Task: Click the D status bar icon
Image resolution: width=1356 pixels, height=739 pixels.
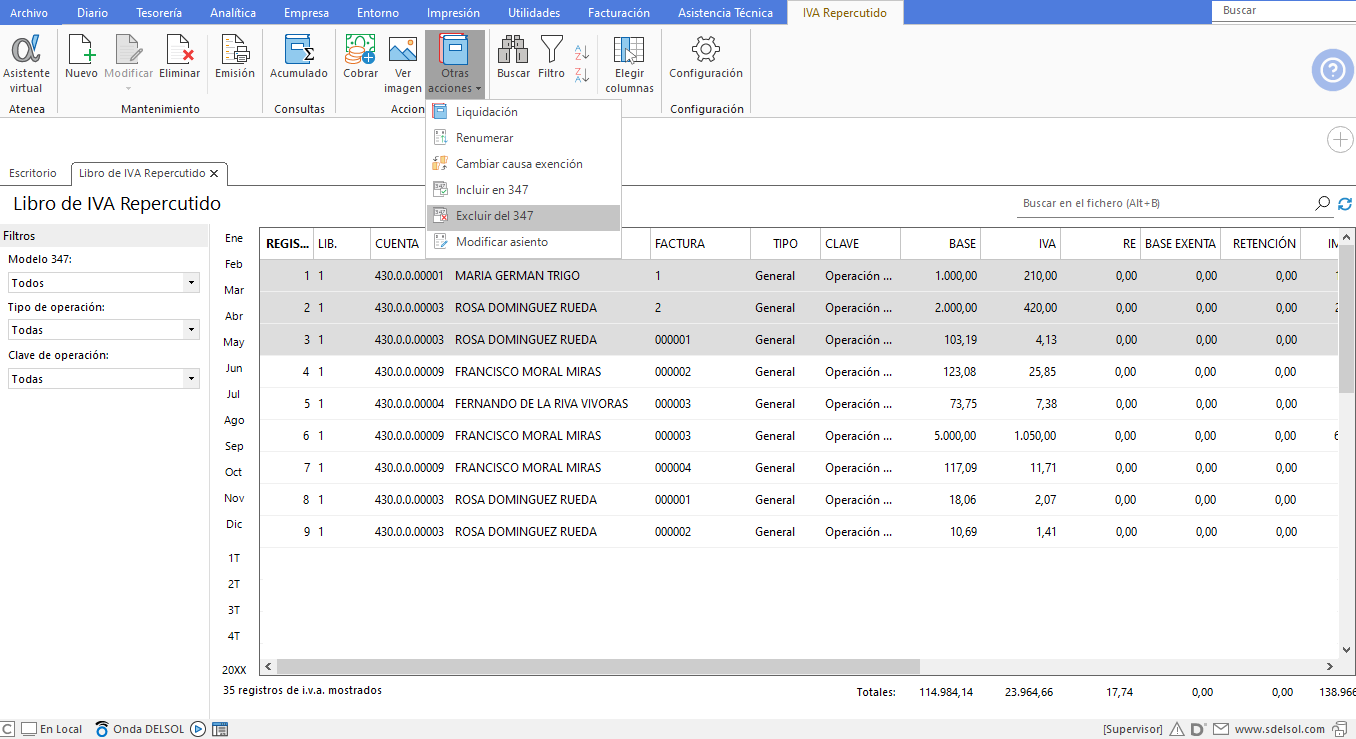Action: (x=1198, y=729)
